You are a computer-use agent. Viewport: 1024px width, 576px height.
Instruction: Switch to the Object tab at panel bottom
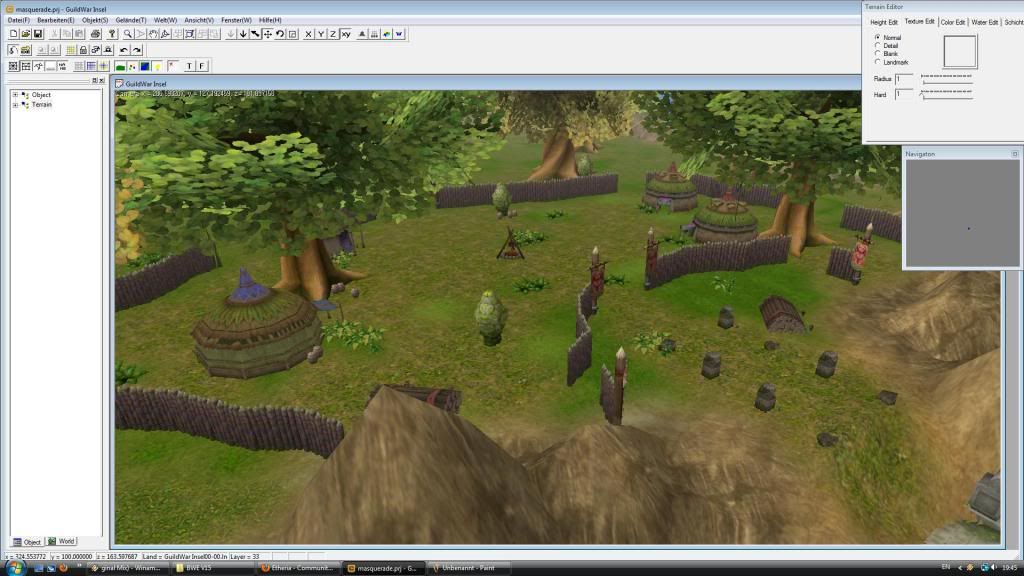tap(27, 542)
